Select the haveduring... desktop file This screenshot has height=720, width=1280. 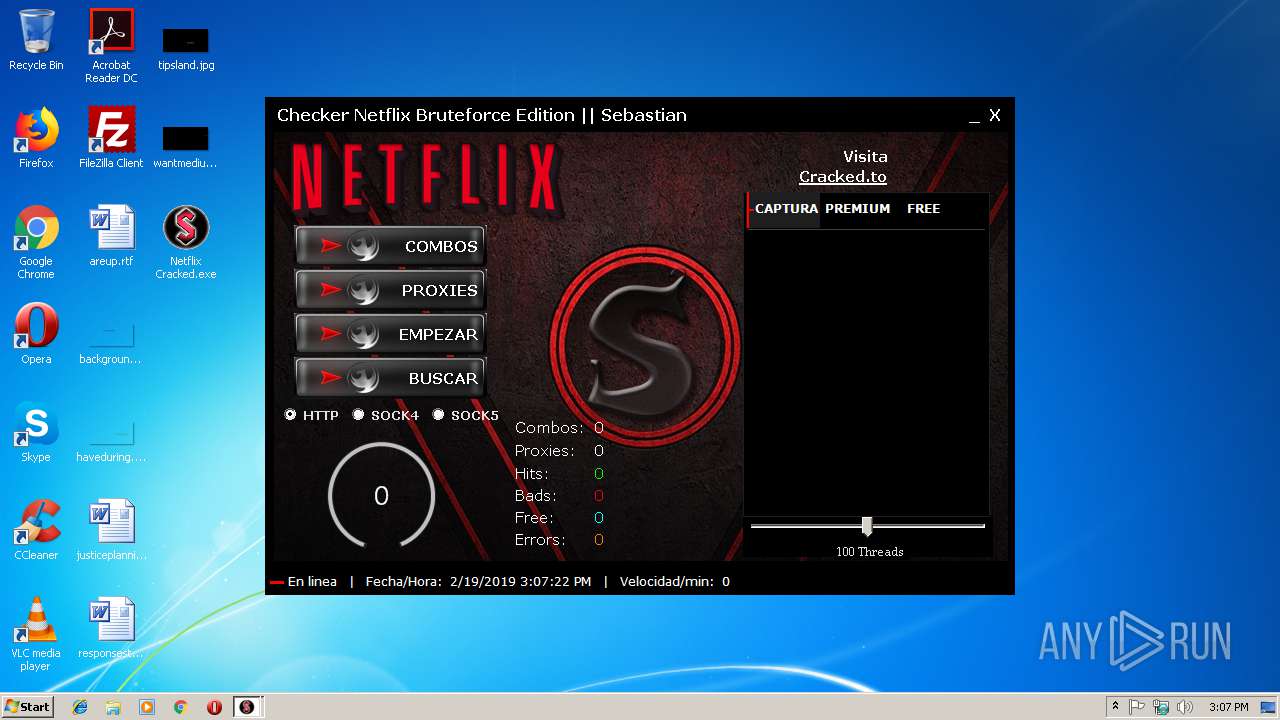click(111, 442)
